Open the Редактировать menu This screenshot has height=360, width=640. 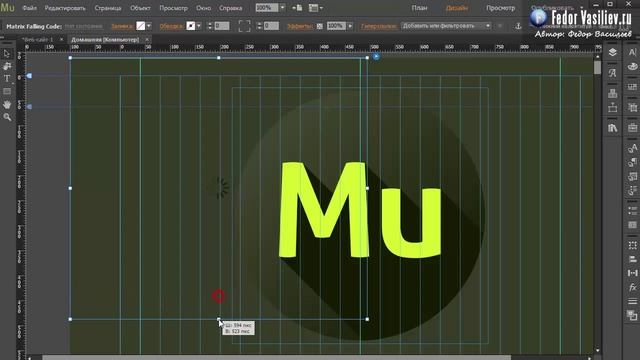click(x=65, y=8)
